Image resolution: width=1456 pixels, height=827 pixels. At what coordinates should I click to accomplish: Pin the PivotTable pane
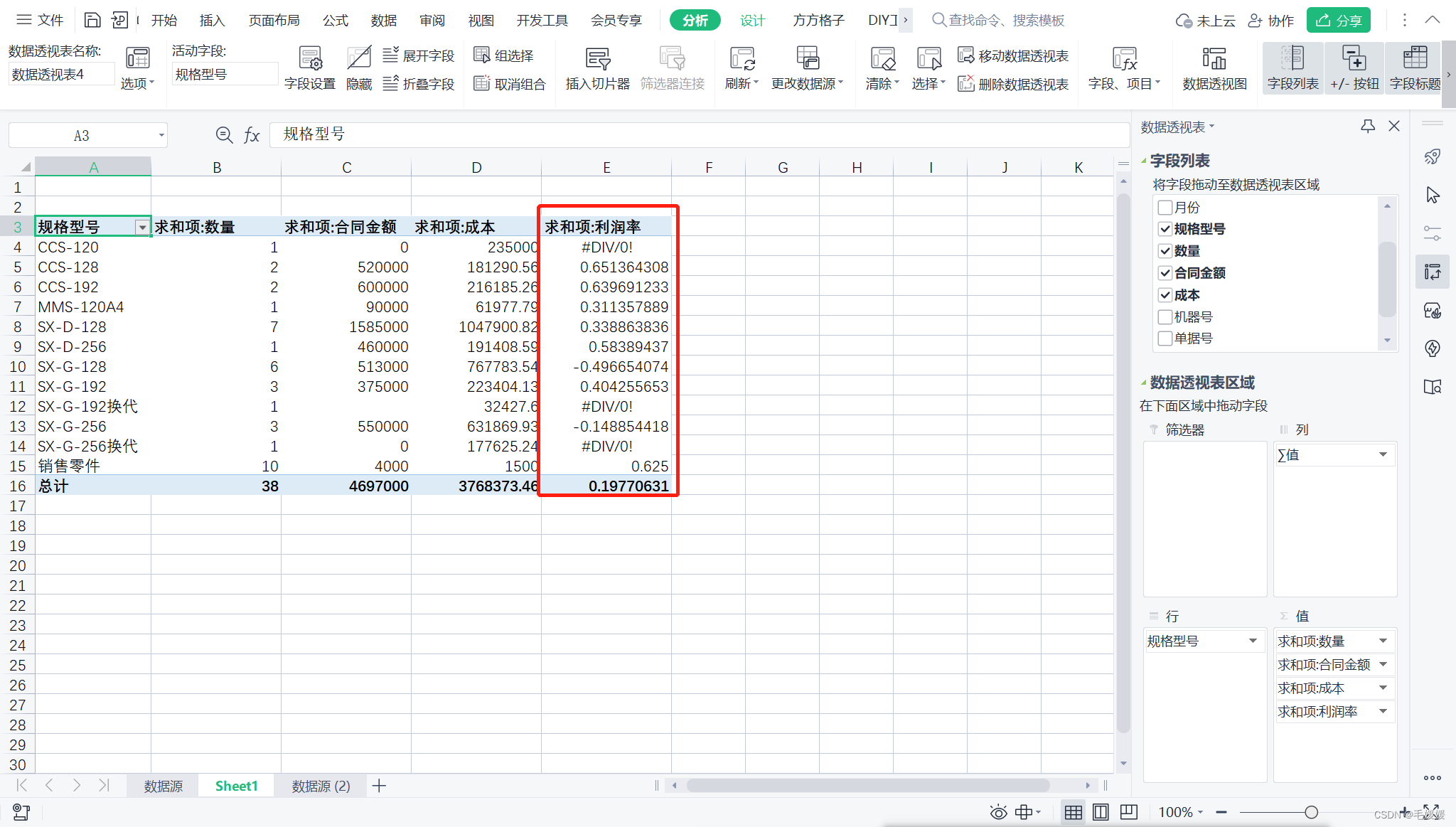(1367, 127)
